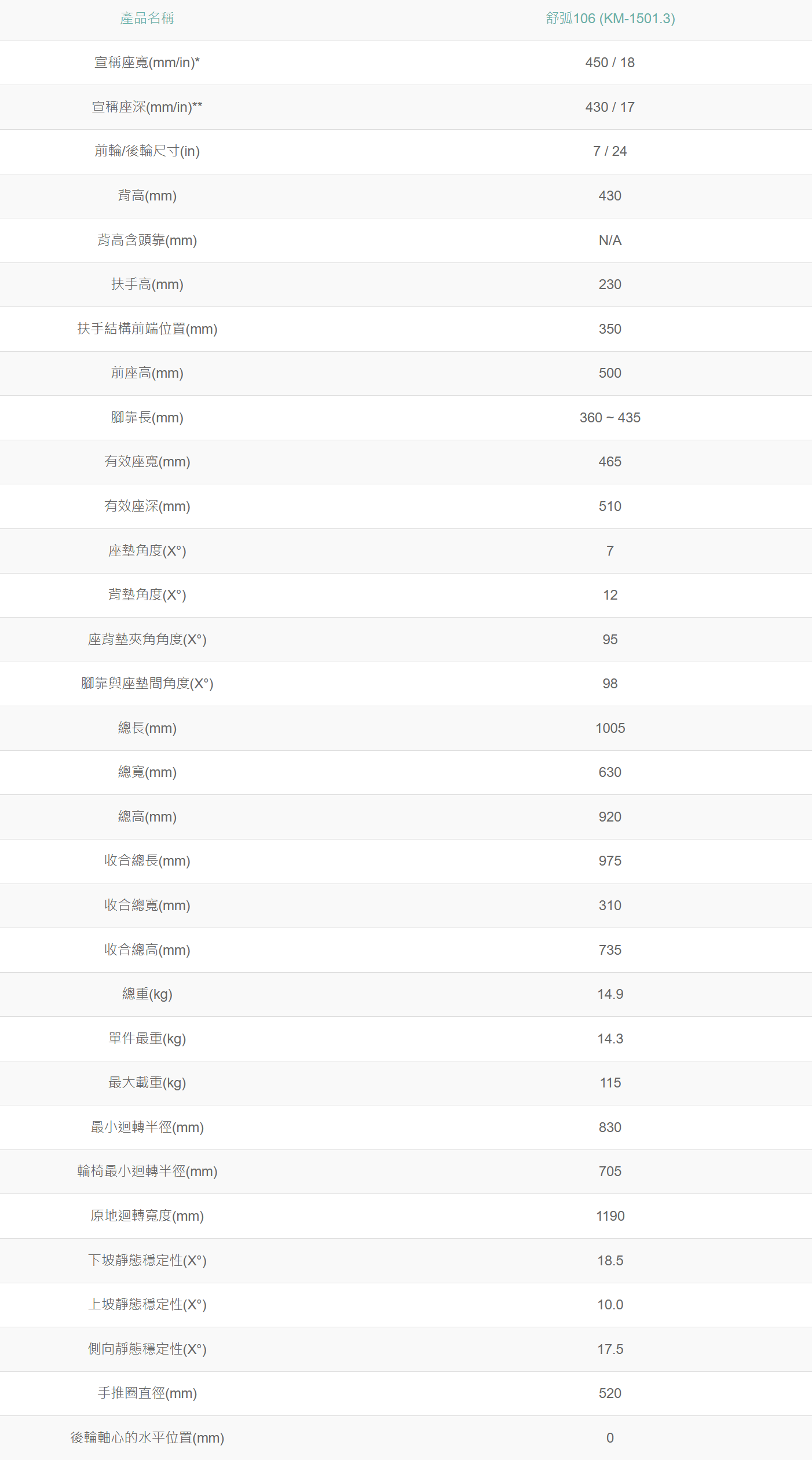Click the 宣稱座深(mm/in)** row label

pos(147,107)
